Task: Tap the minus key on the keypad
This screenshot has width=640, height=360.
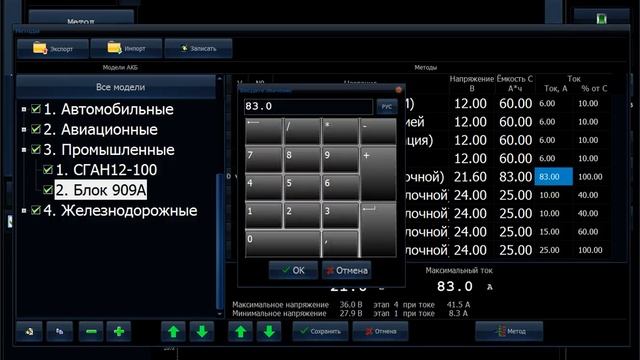Action: 378,131
